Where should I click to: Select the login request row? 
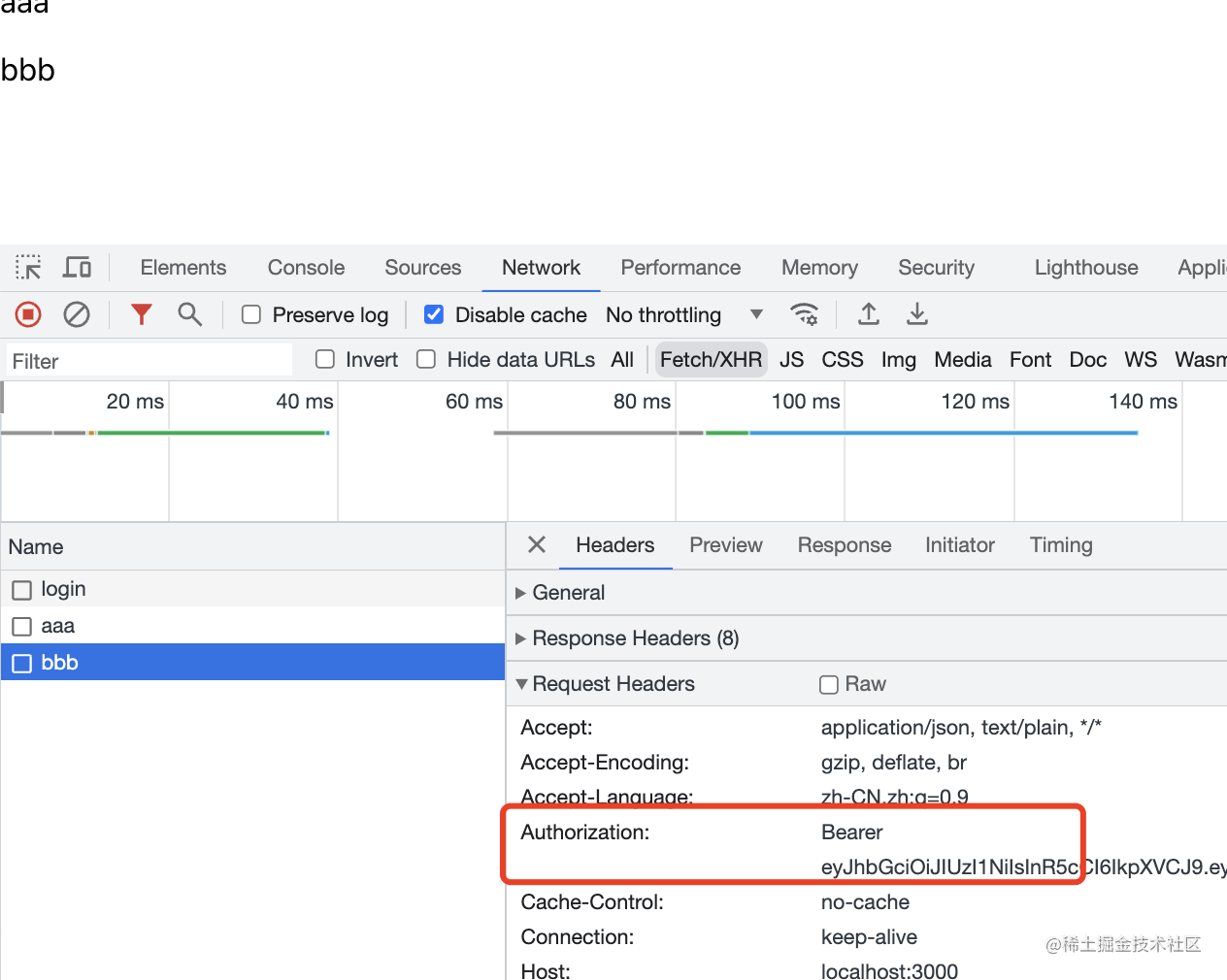(63, 589)
